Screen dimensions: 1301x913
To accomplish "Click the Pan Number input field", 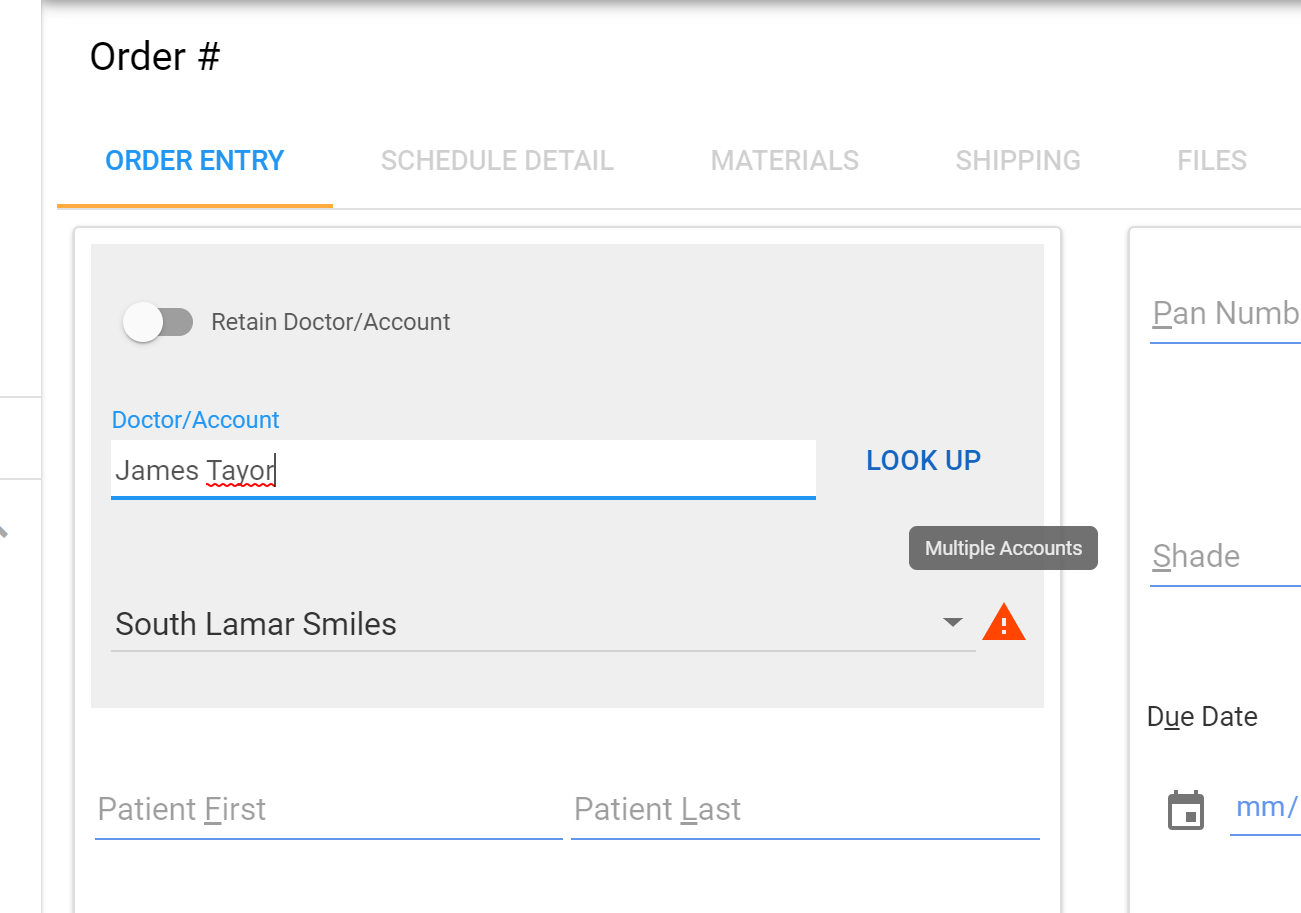I will (x=1226, y=314).
